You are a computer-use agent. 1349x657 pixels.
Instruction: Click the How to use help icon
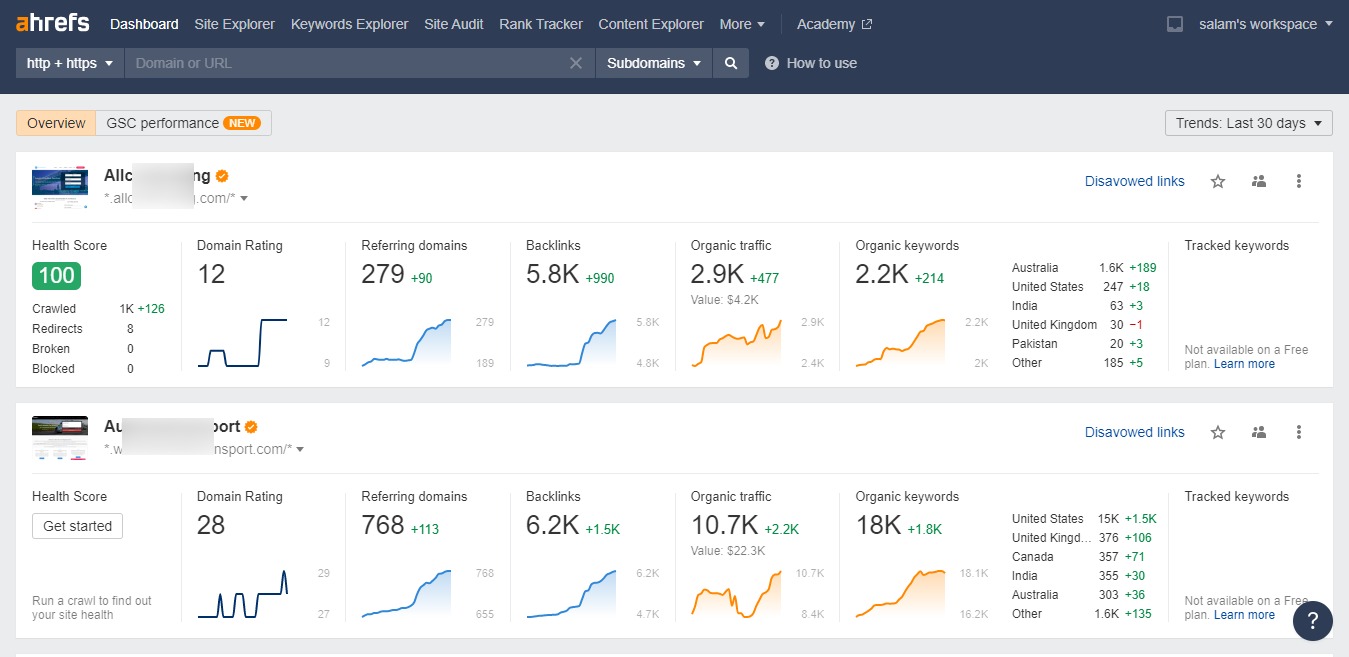tap(772, 63)
